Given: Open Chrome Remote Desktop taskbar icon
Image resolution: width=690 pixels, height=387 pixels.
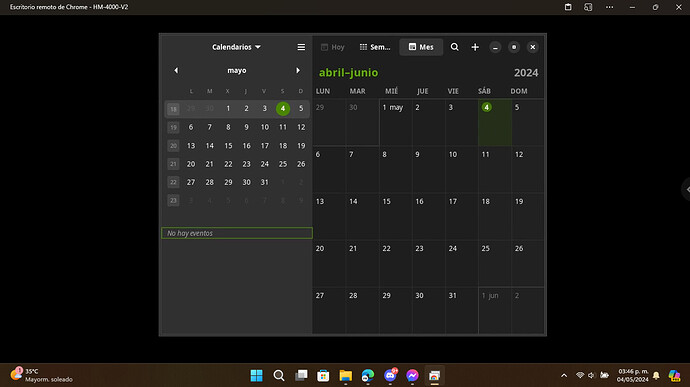Looking at the screenshot, I should pos(434,376).
